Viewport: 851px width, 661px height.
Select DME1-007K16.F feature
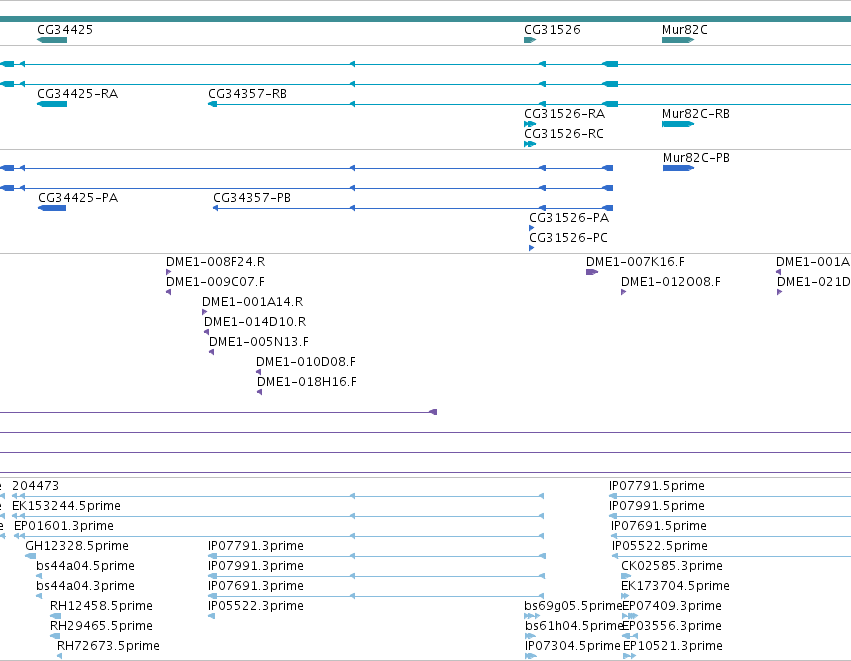(x=636, y=262)
